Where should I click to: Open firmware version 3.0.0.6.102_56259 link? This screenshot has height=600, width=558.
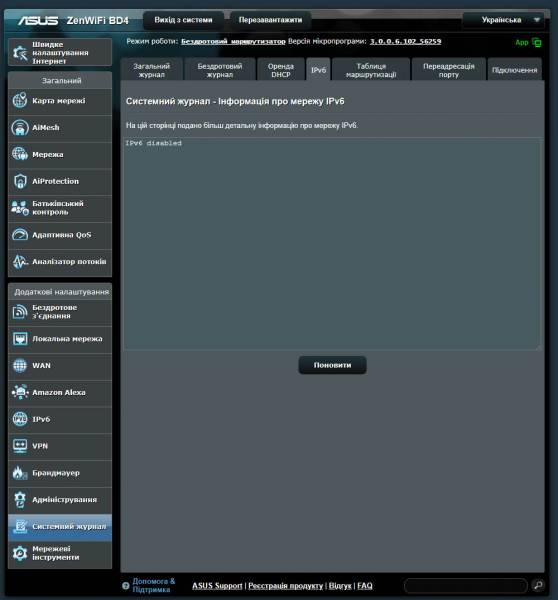tap(405, 41)
